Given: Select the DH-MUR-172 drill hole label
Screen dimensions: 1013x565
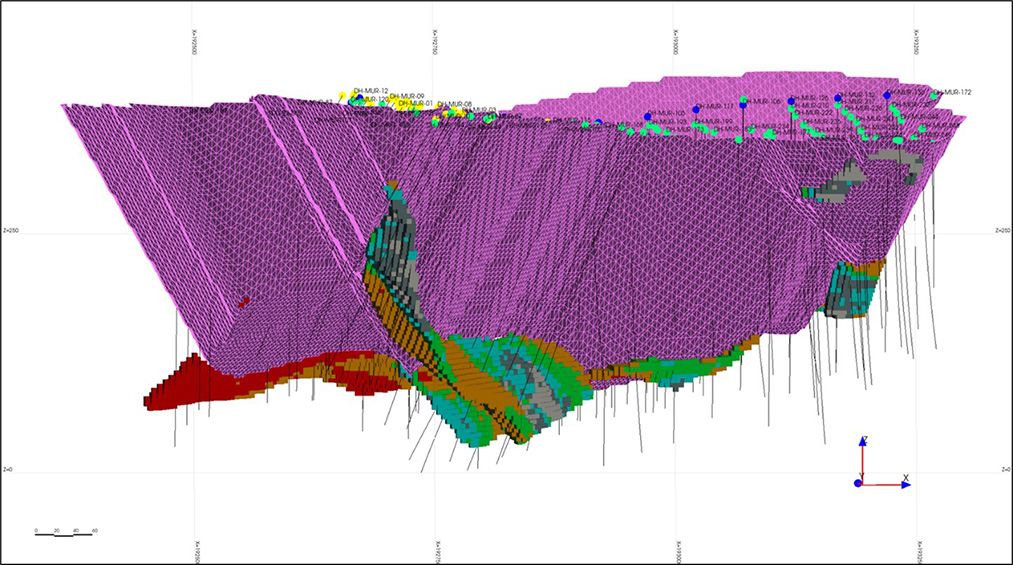Looking at the screenshot, I should coord(954,92).
